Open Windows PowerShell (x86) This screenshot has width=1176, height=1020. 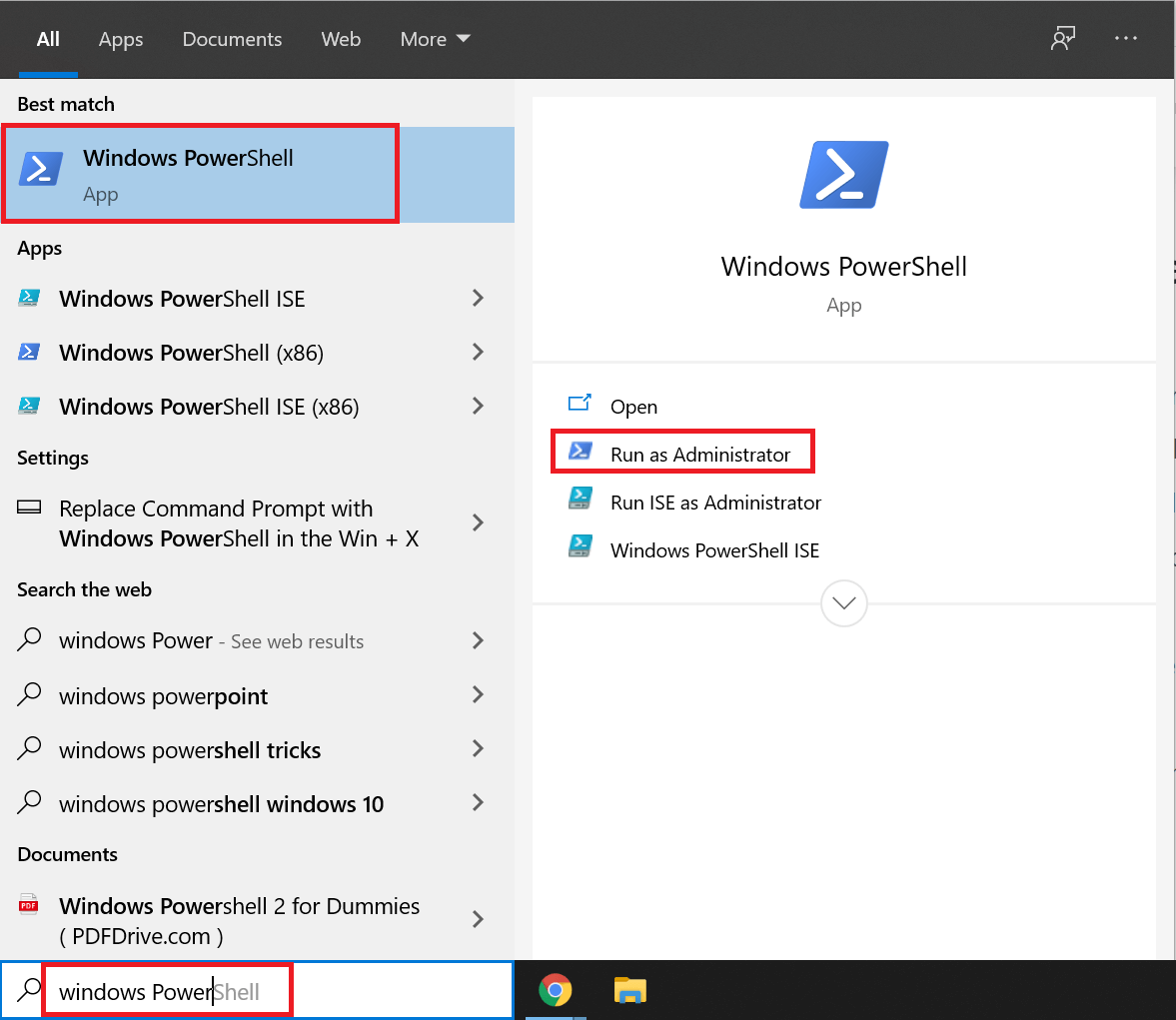(189, 352)
